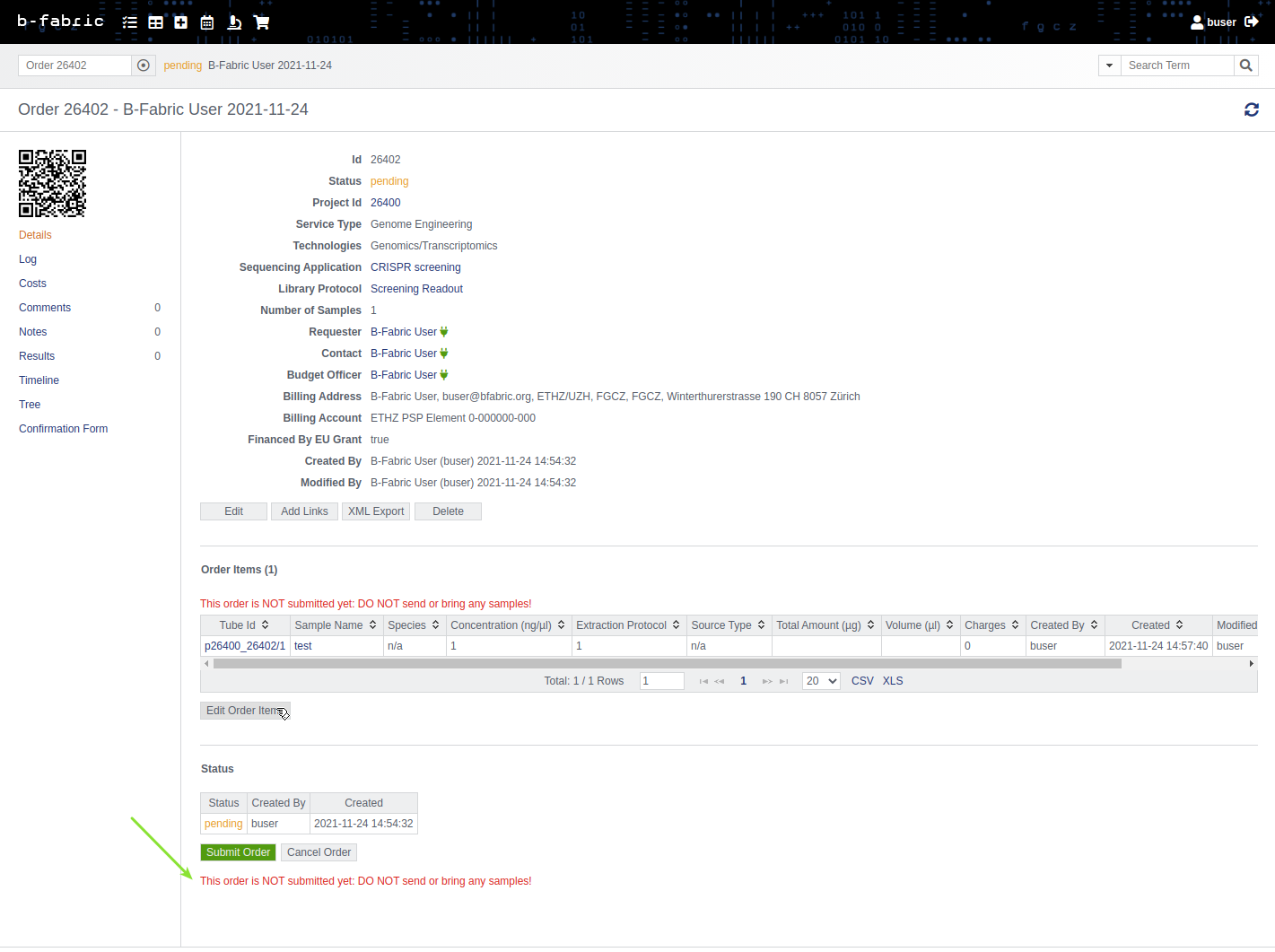
Task: Refresh the order page with reload icon
Action: pos(1251,109)
